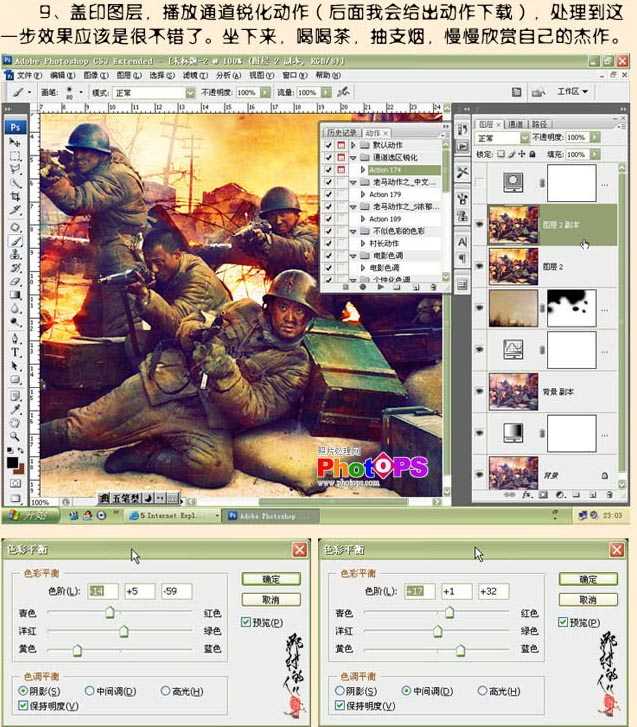Select the Blur tool
This screenshot has height=727, width=637.
tap(15, 308)
